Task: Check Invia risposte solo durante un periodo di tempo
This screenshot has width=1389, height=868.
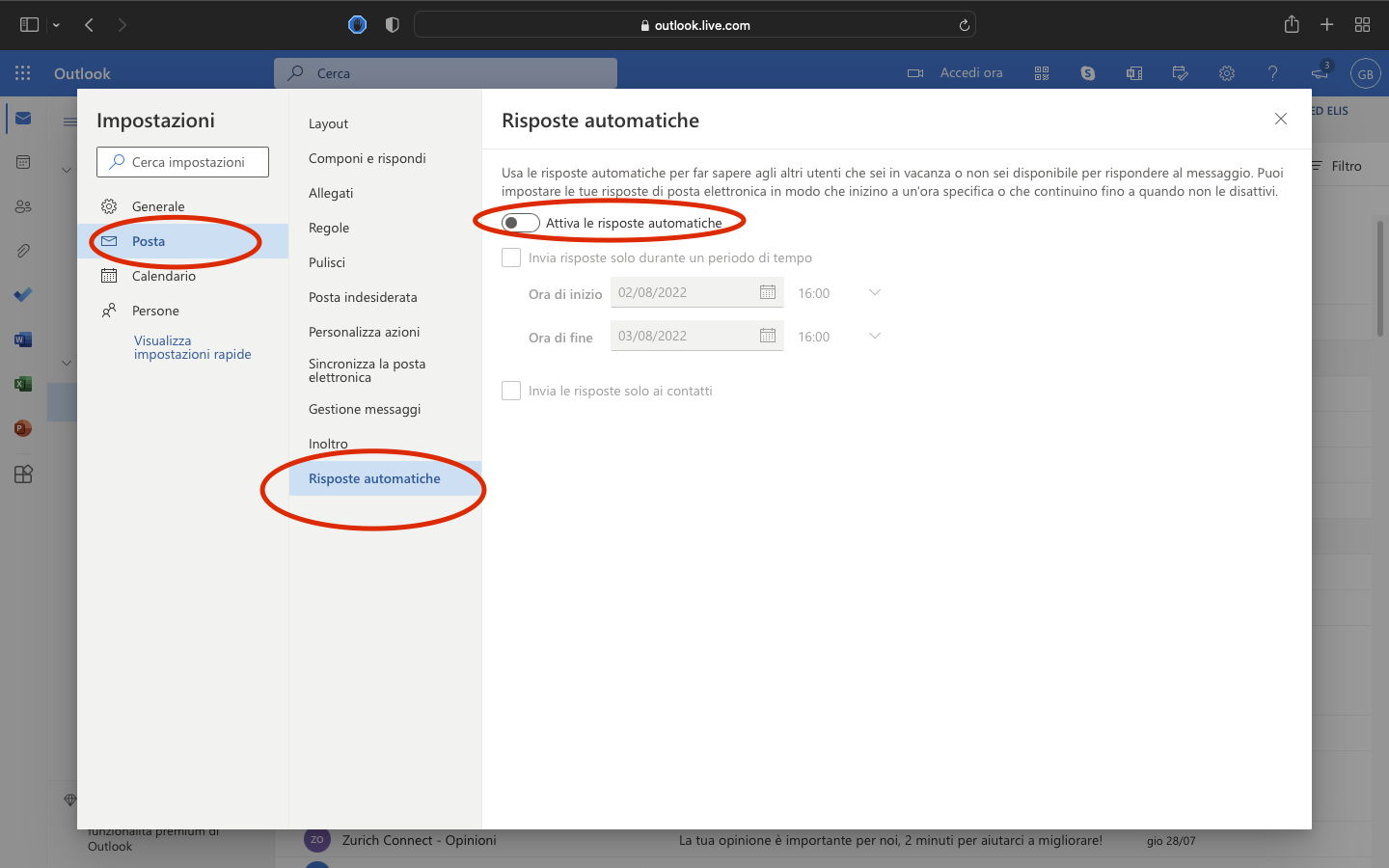Action: click(510, 258)
